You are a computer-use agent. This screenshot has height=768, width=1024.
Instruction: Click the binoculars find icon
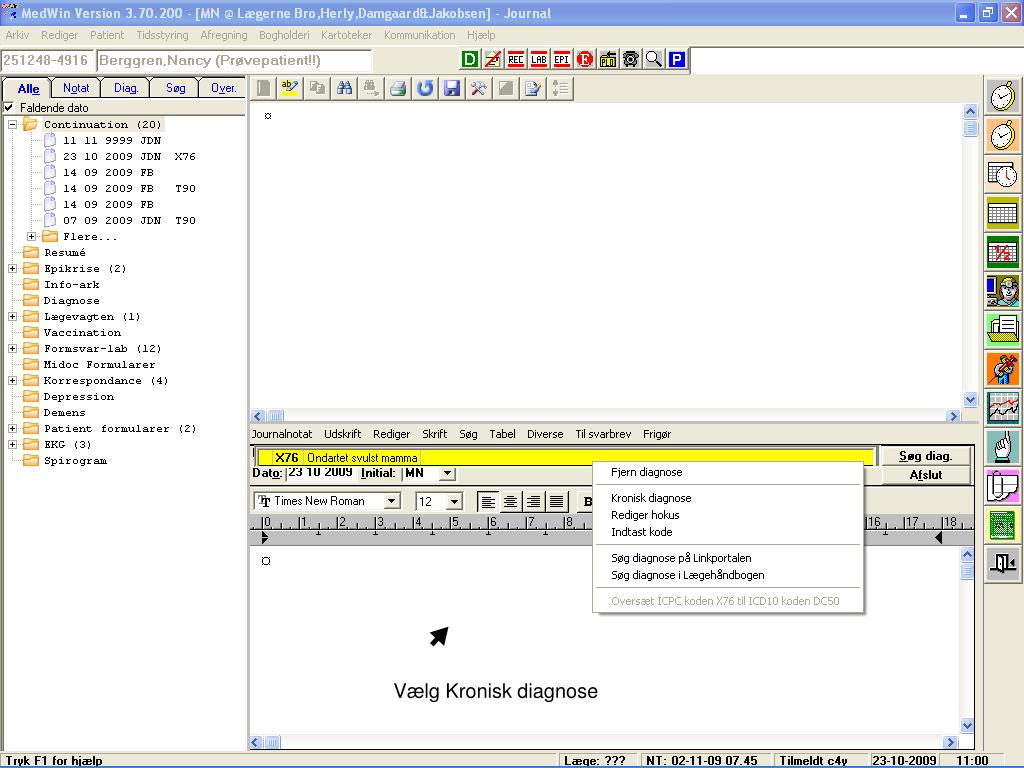tap(344, 88)
